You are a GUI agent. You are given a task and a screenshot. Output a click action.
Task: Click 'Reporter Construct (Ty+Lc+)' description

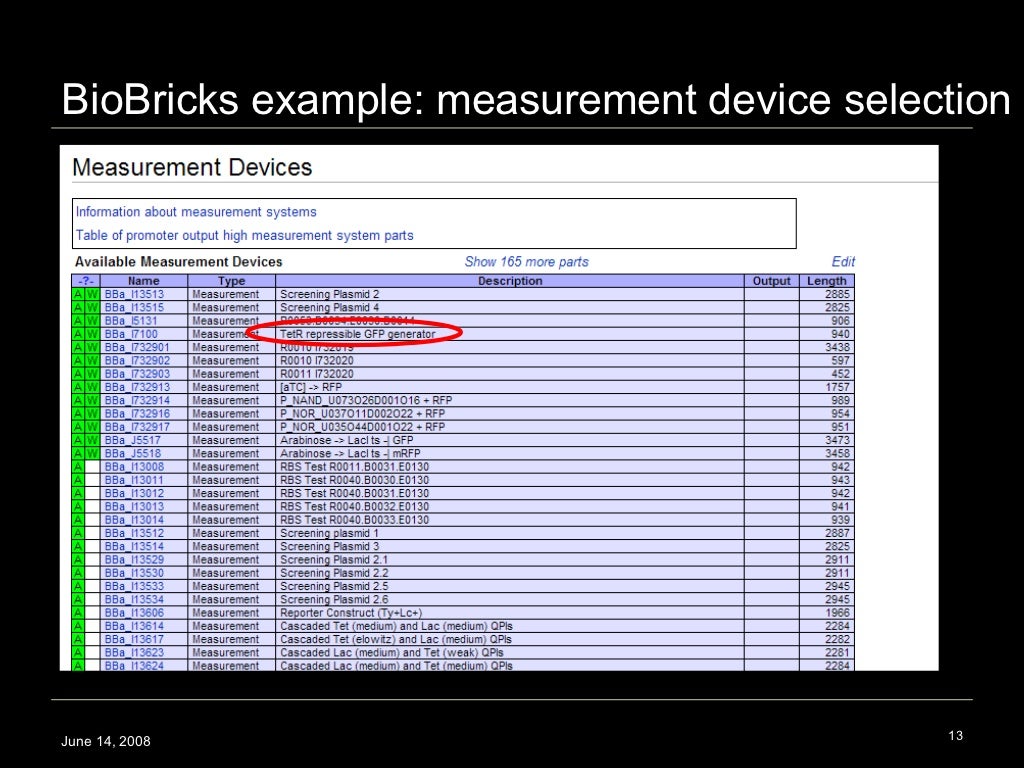[x=351, y=613]
